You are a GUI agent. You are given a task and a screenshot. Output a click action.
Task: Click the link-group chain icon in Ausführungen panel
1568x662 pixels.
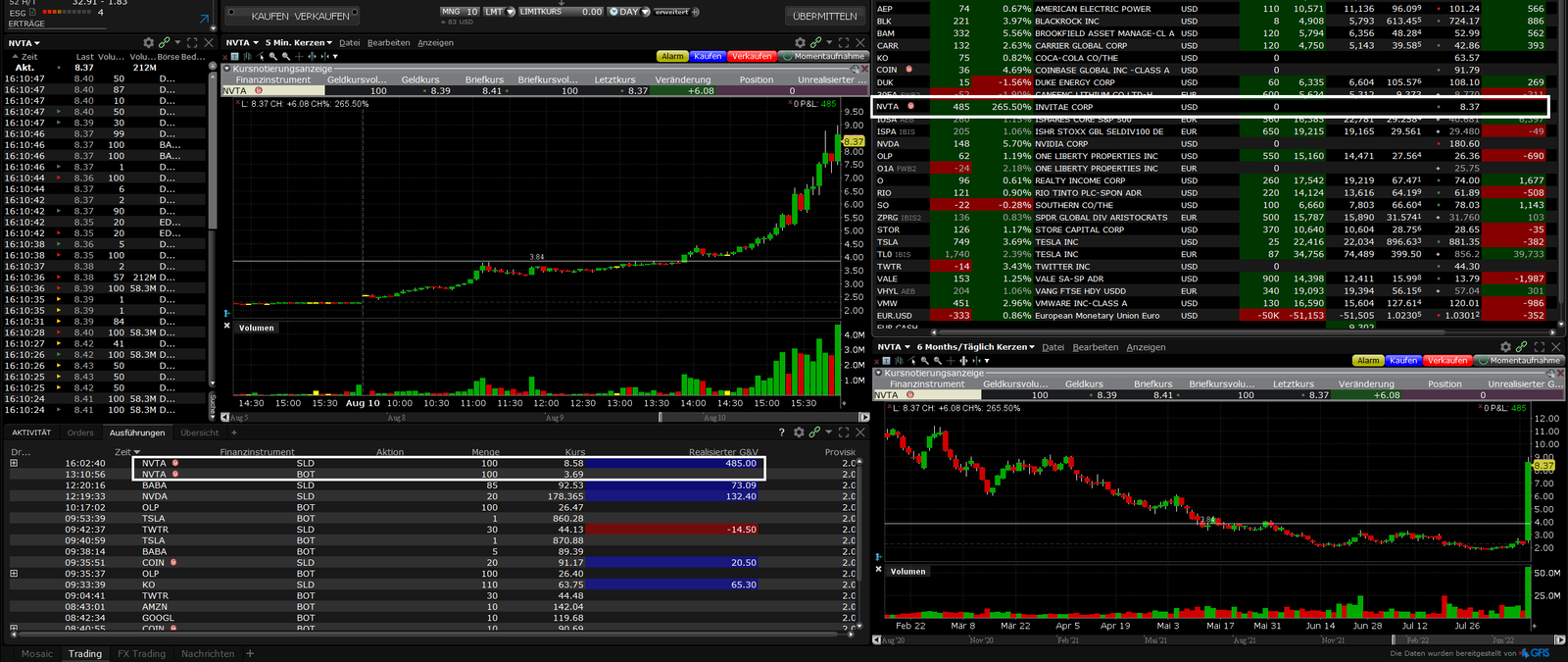tap(813, 433)
